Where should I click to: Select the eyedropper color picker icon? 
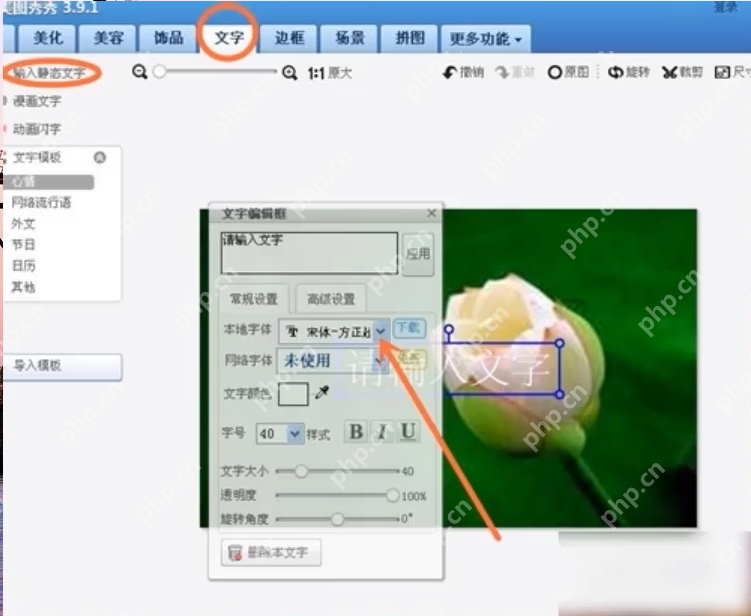pos(321,393)
